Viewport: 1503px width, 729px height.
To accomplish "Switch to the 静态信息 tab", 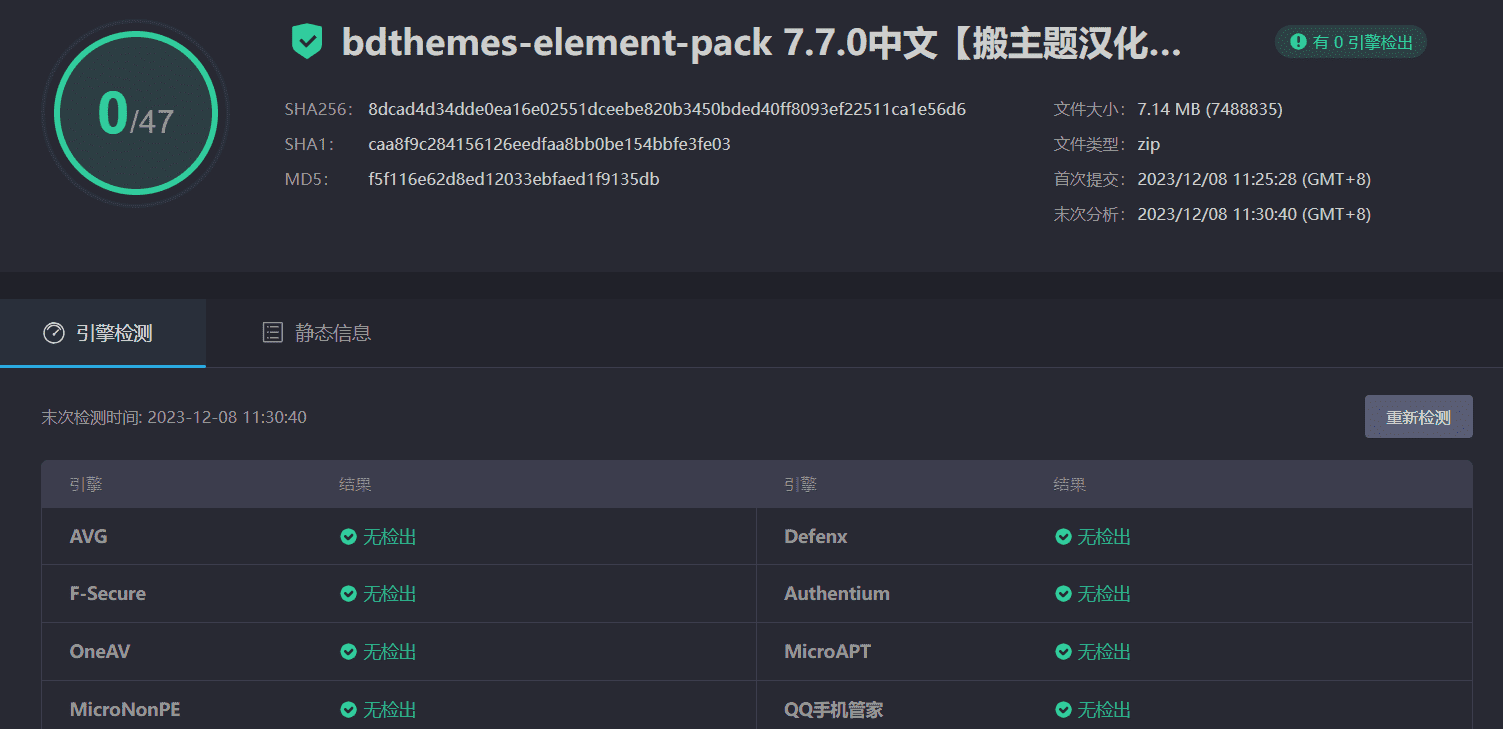I will point(316,333).
